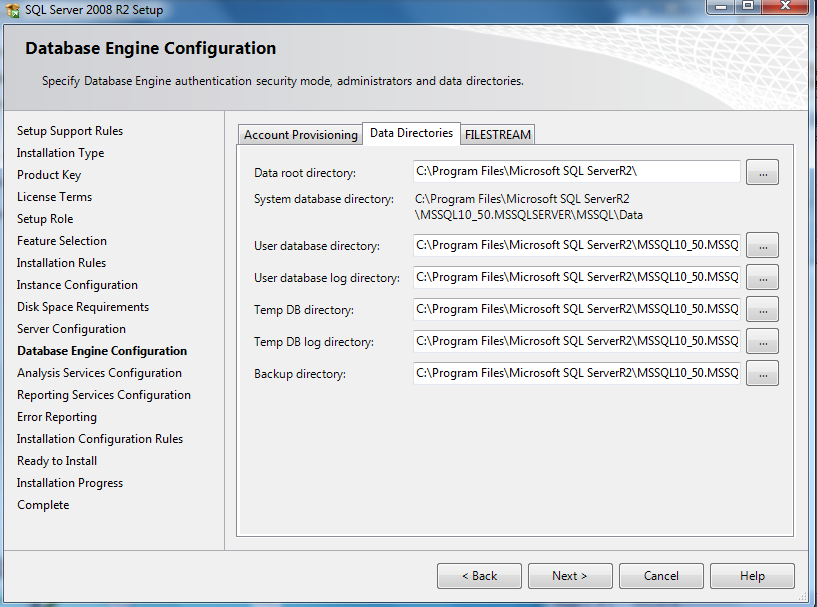Click the Temp DB log directory field
Screen dimensions: 817x607
[x=577, y=341]
